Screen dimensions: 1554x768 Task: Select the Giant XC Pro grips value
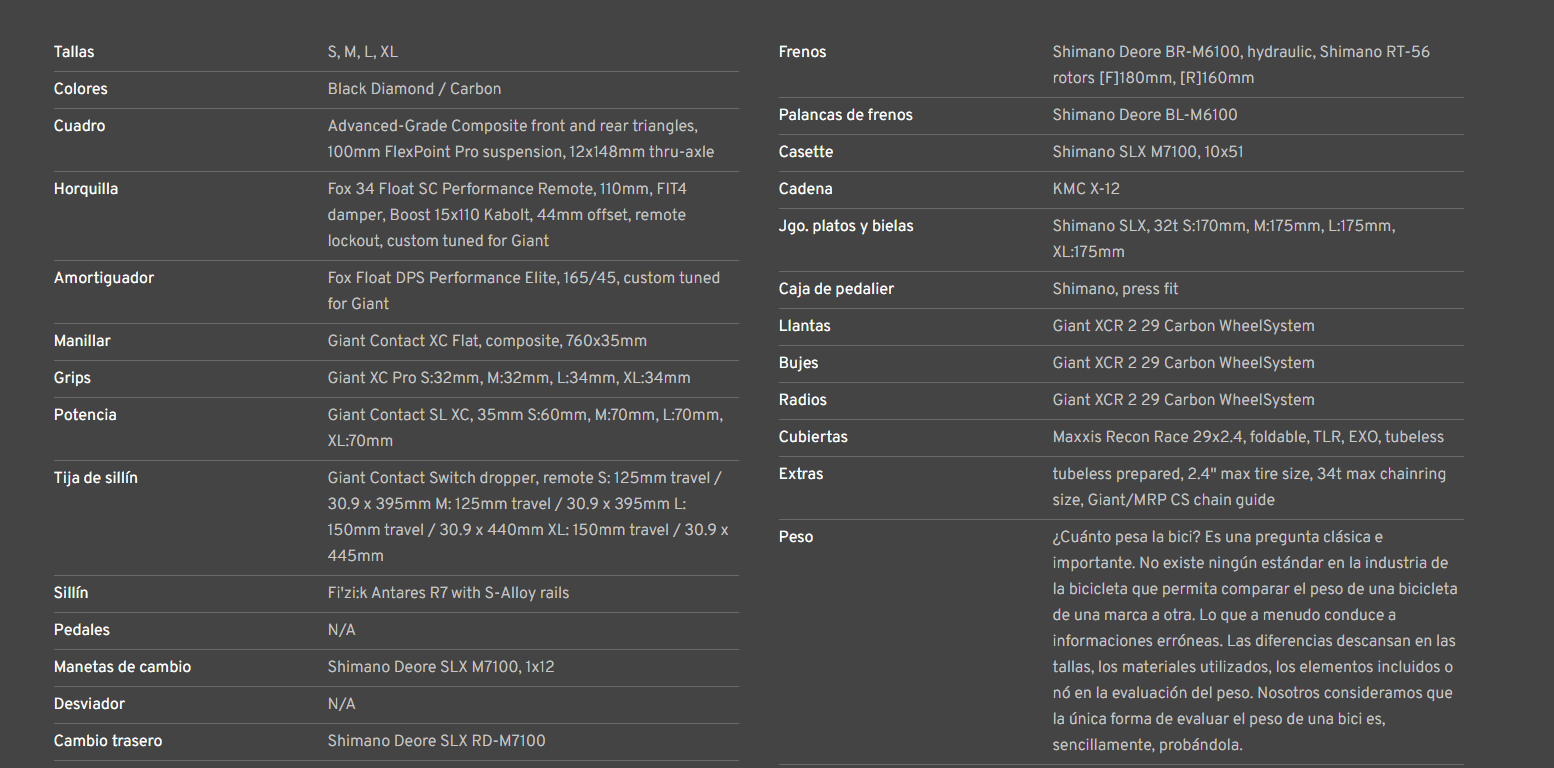click(x=509, y=378)
